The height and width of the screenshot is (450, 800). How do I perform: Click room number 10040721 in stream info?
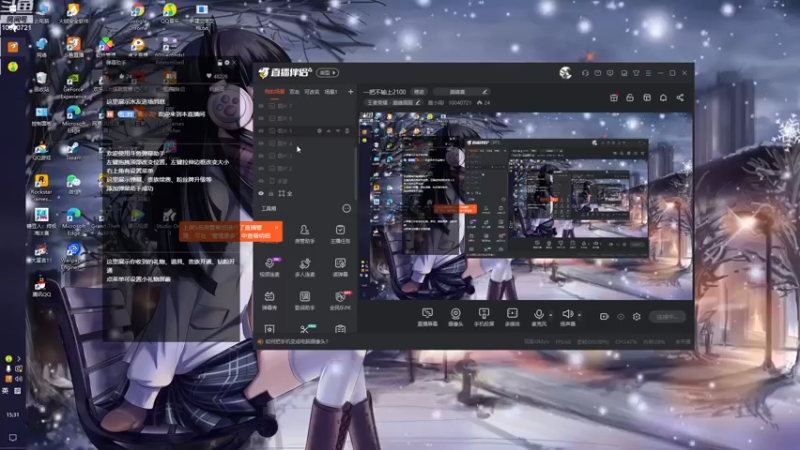[x=460, y=103]
